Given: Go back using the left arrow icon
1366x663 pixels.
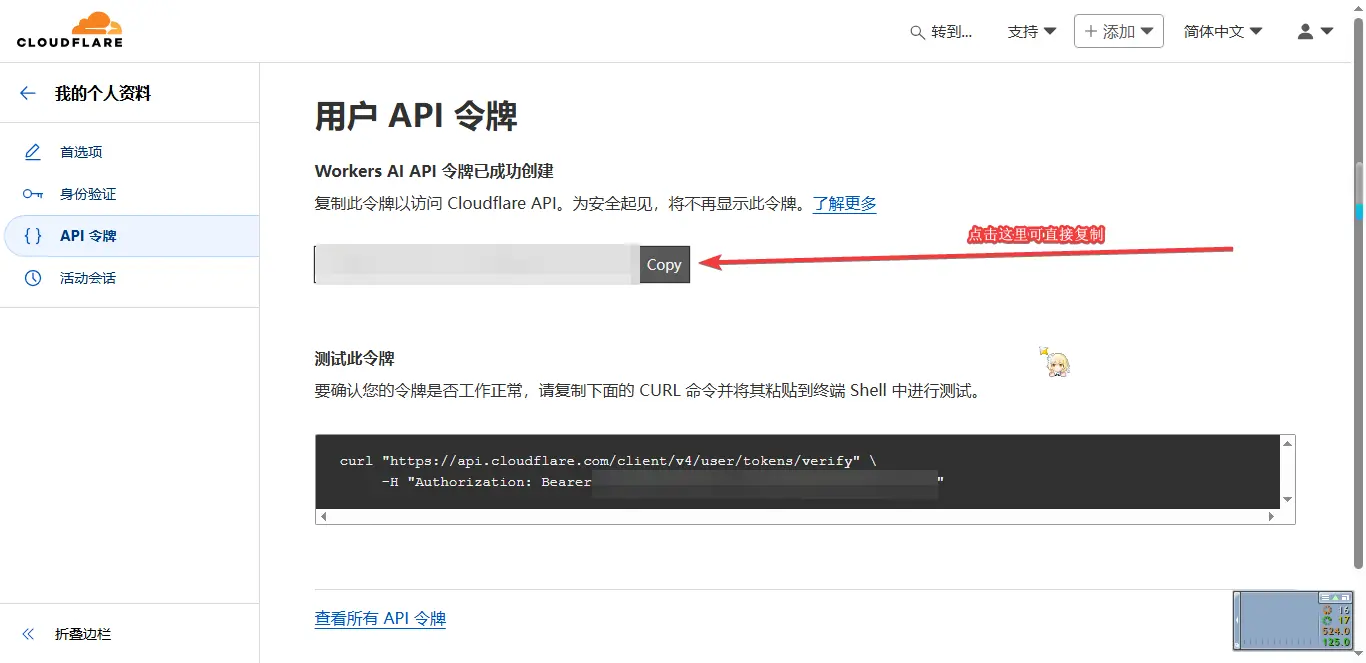Looking at the screenshot, I should (28, 93).
